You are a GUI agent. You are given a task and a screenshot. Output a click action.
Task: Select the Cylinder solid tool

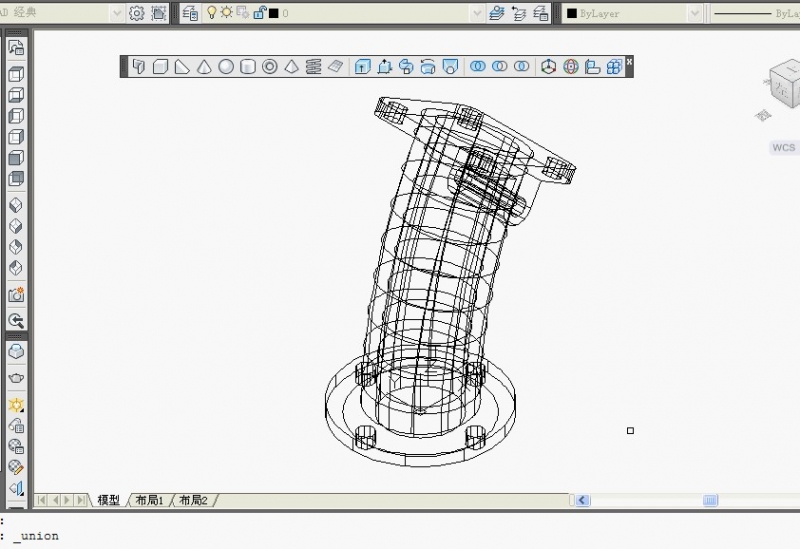coord(248,67)
